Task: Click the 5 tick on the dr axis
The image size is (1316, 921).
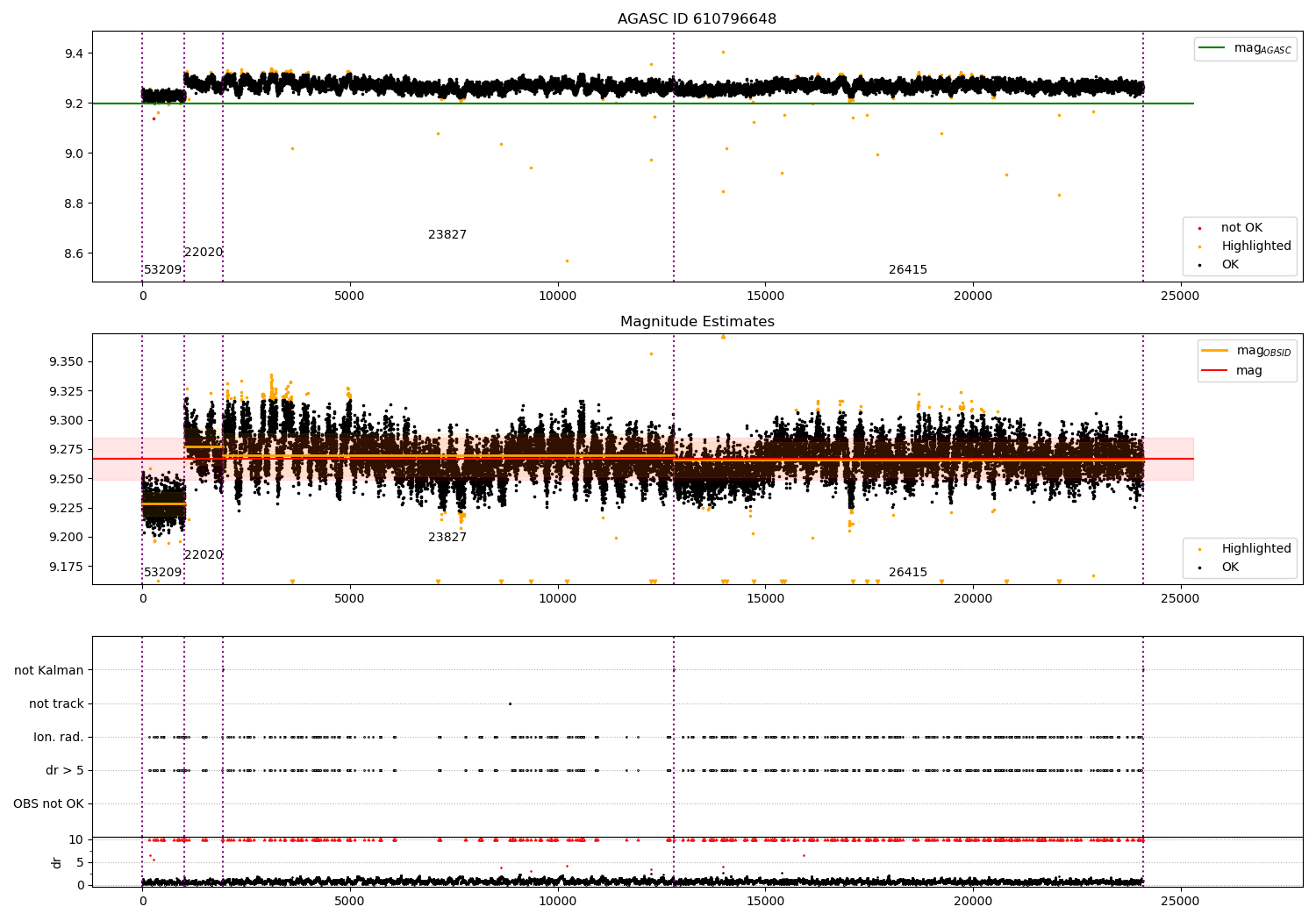Action: click(x=81, y=863)
